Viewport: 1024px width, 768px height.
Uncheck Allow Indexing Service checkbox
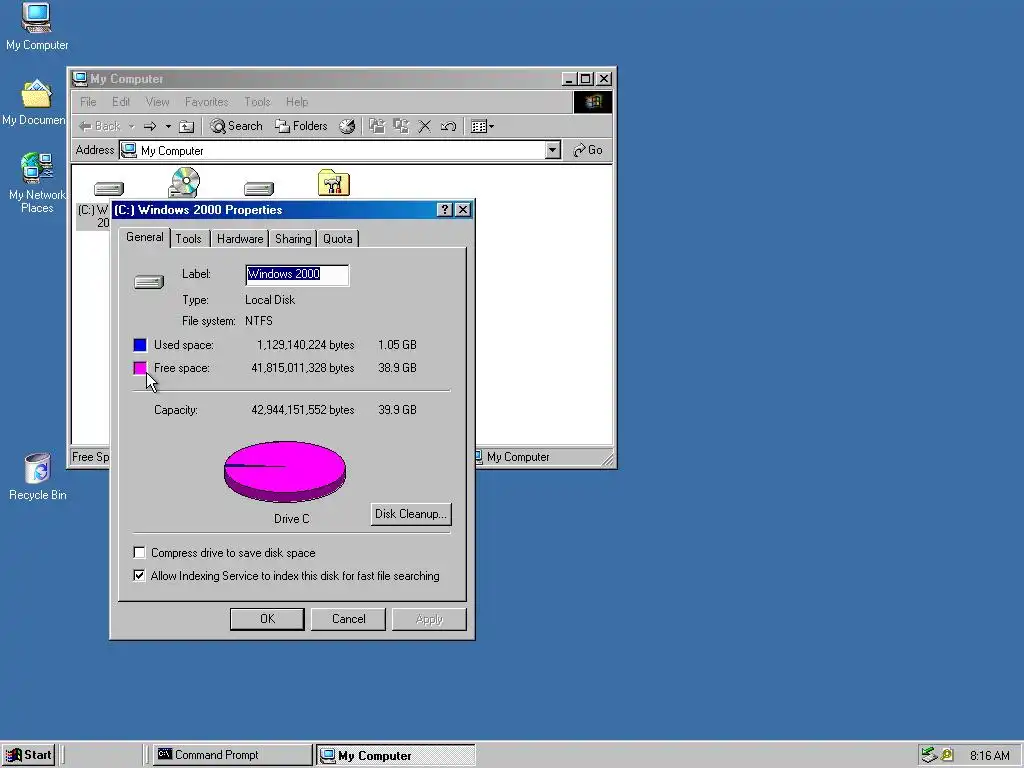[x=139, y=576]
